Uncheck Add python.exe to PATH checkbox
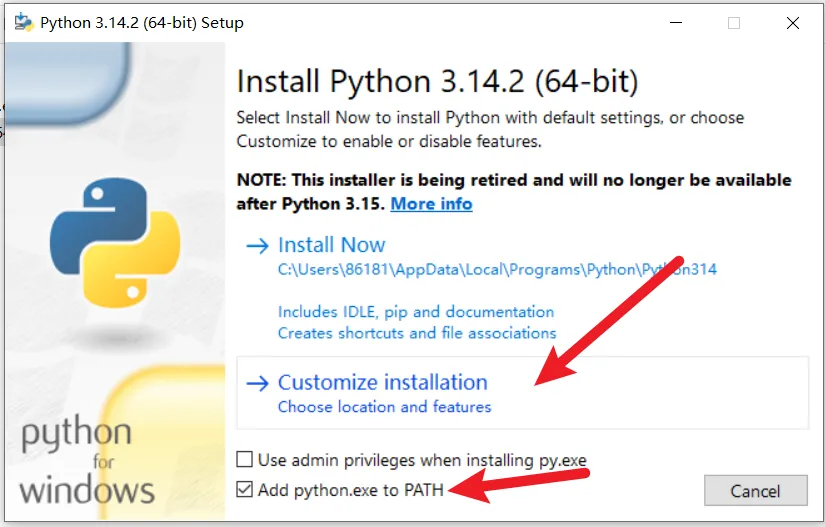Viewport: 825px width, 527px height. 245,490
